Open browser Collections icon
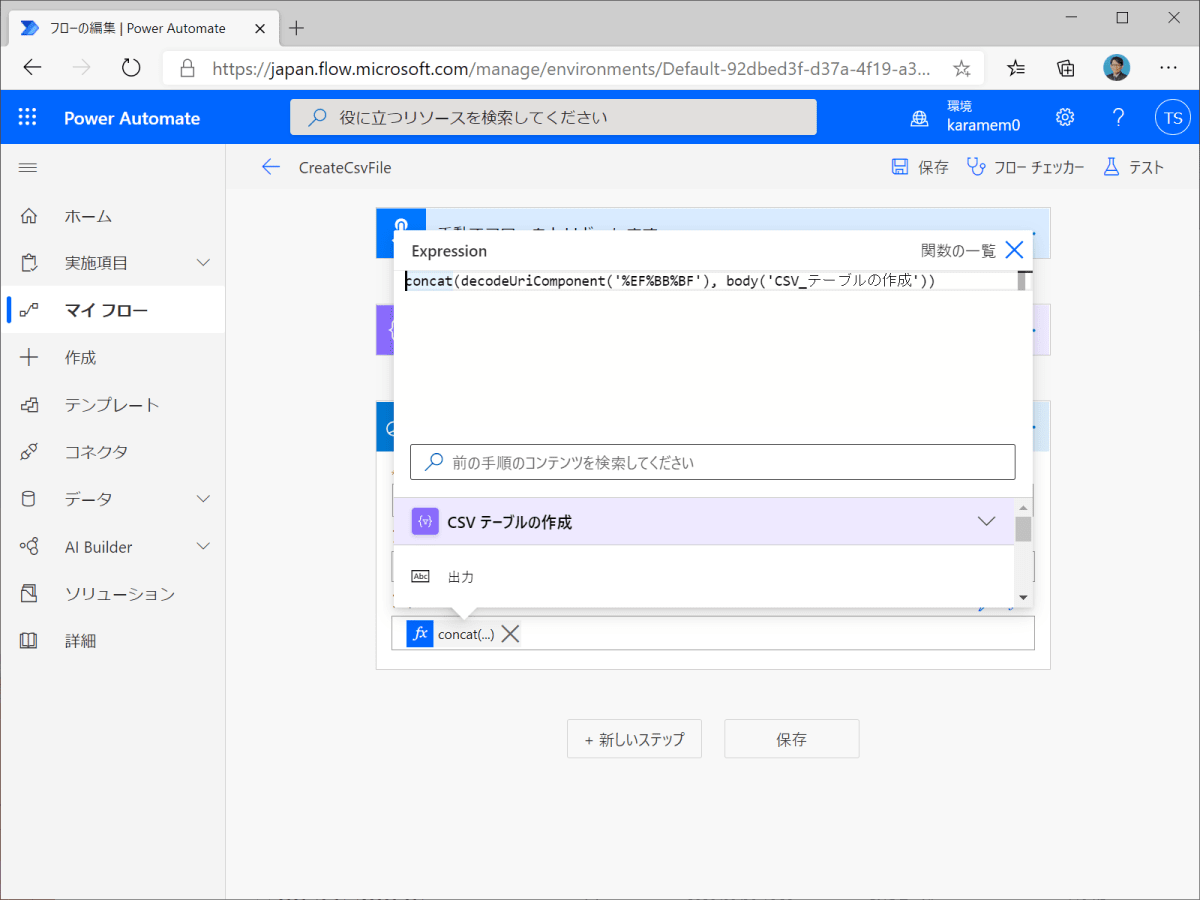1200x900 pixels. [1066, 68]
